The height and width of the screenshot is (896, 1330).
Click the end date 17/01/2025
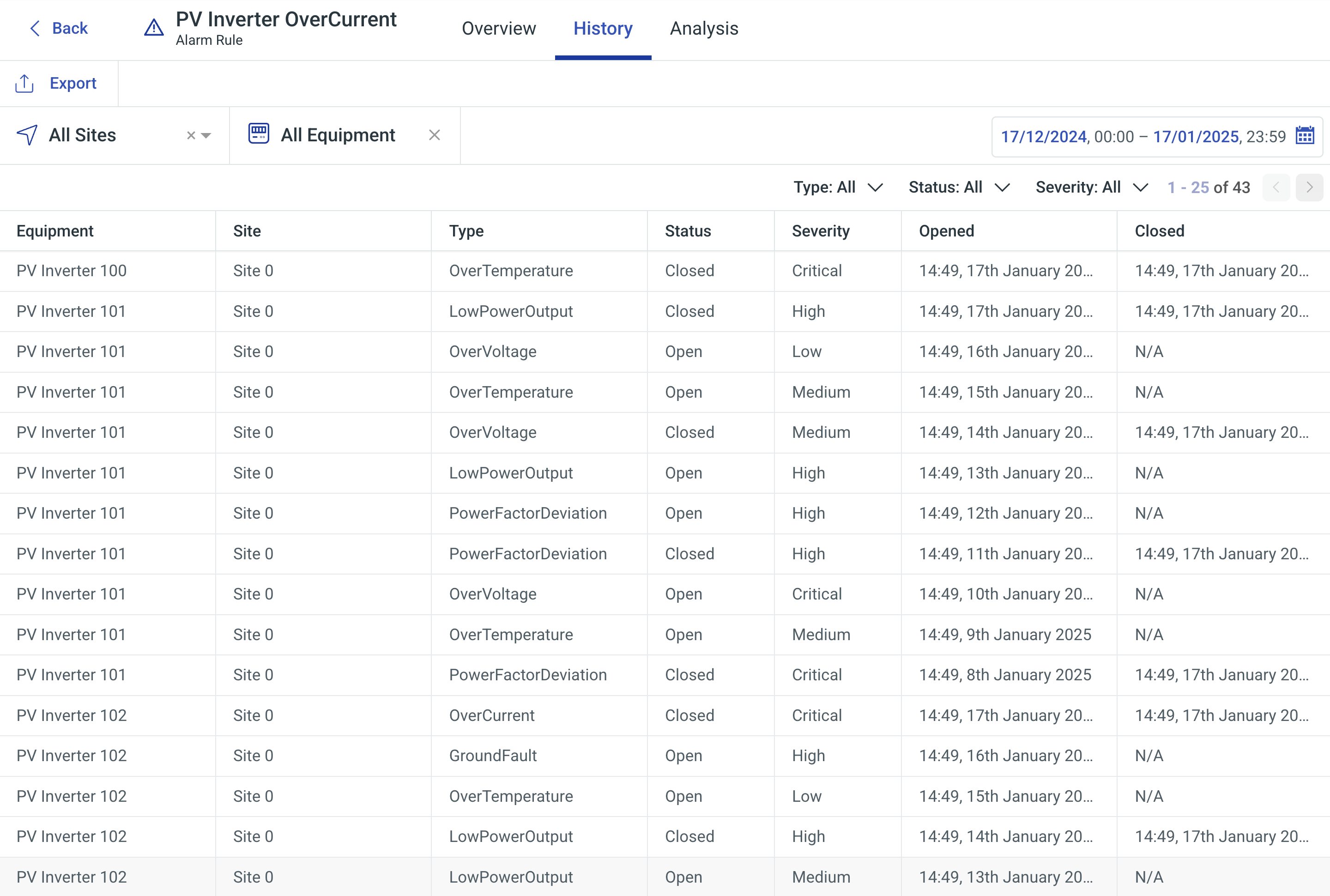click(x=1196, y=137)
